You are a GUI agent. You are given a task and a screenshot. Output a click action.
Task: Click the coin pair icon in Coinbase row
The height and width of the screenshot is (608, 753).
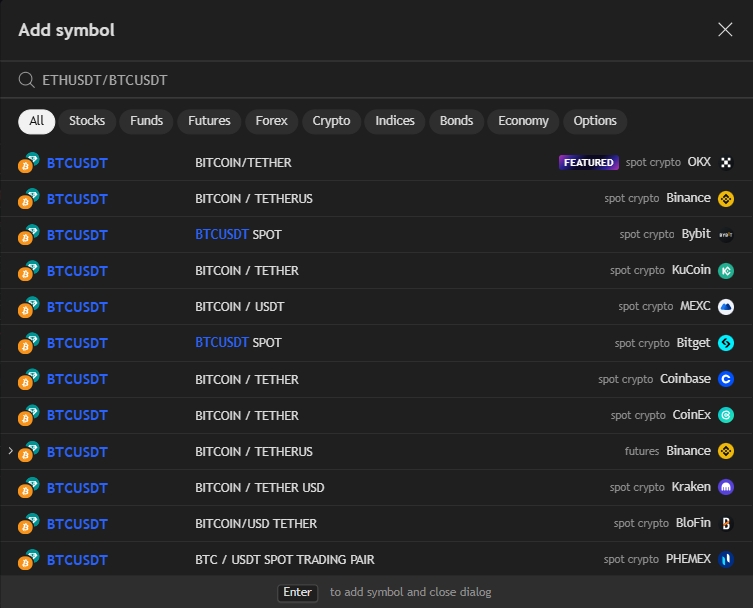[28, 379]
